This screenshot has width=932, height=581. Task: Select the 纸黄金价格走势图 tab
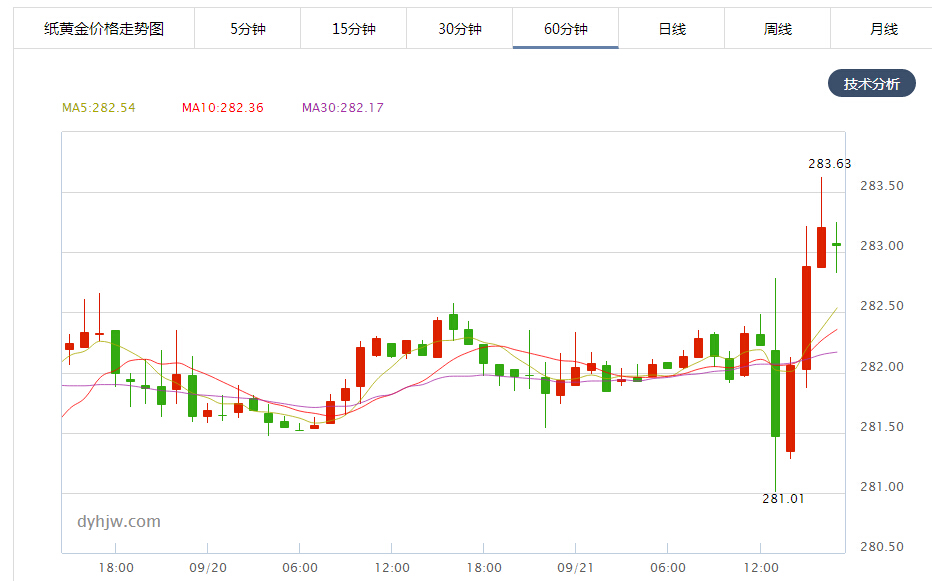tap(104, 29)
